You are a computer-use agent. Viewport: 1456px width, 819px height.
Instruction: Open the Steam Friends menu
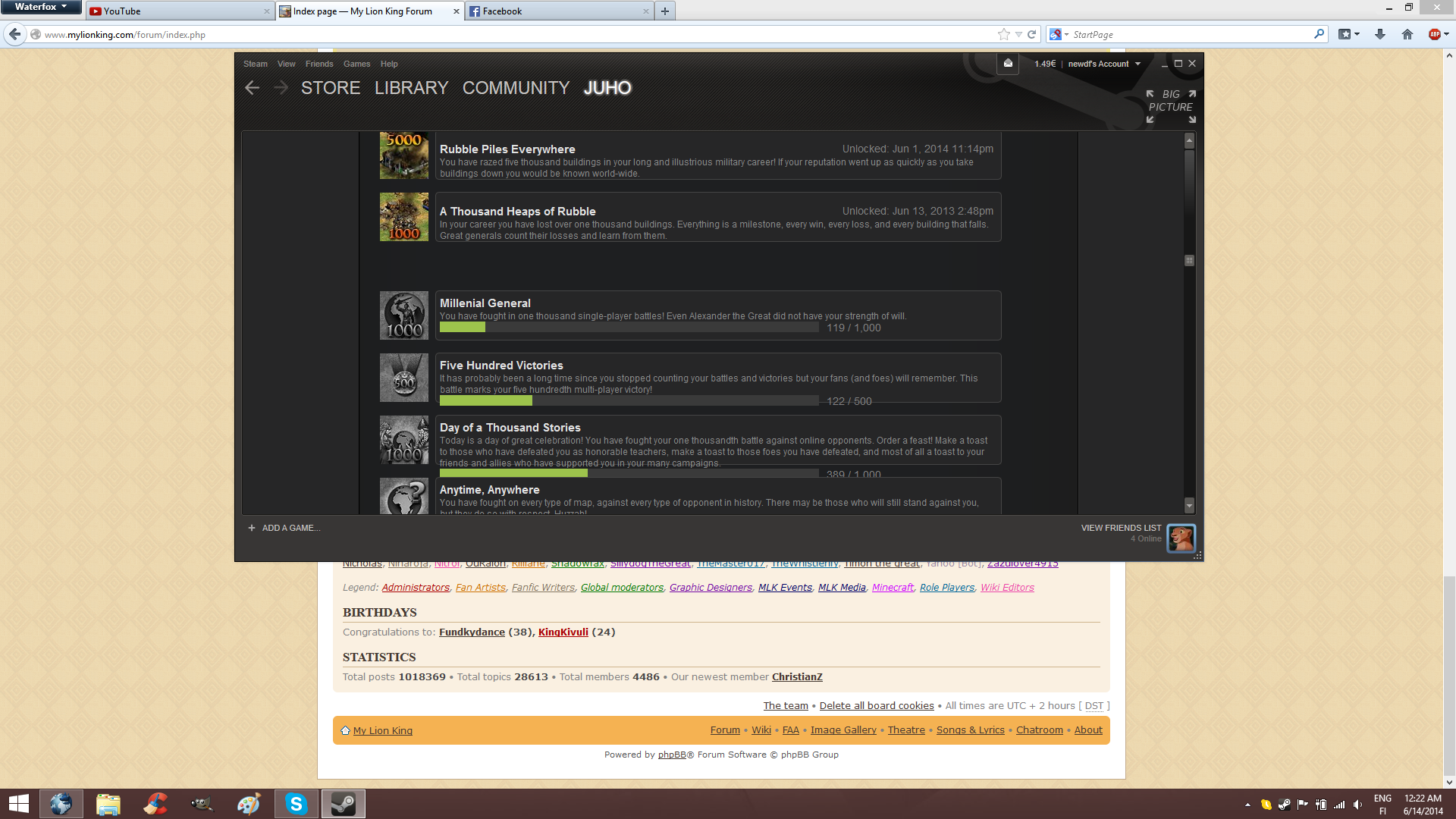pos(319,64)
